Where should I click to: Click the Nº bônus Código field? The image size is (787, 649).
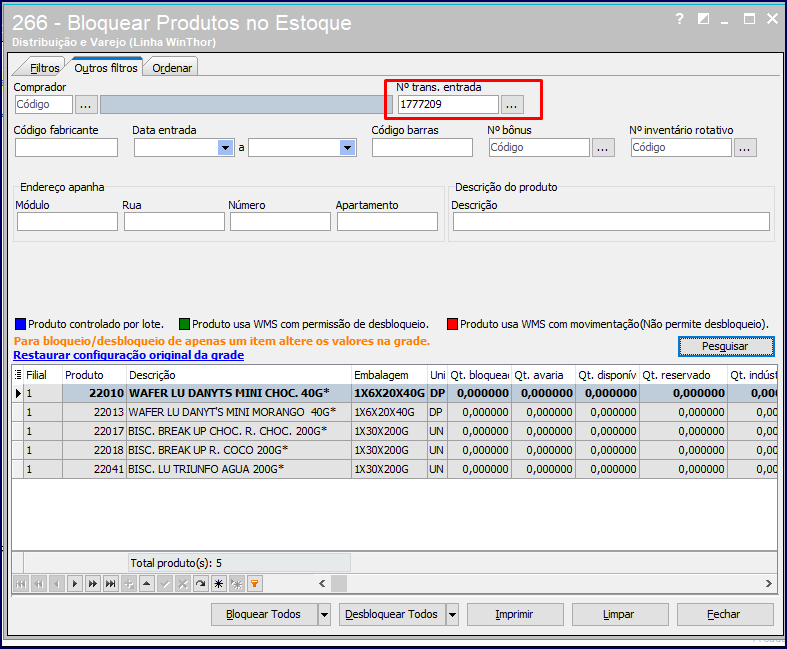tap(540, 148)
